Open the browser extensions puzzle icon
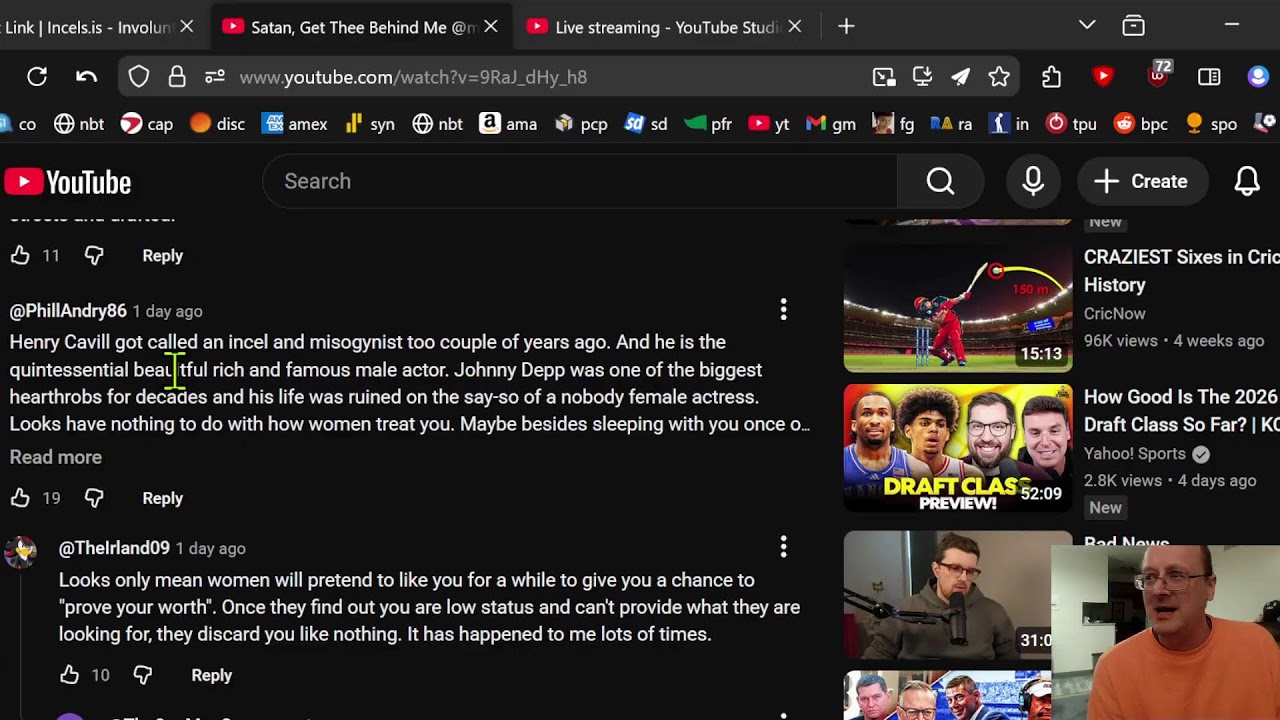 (1051, 77)
